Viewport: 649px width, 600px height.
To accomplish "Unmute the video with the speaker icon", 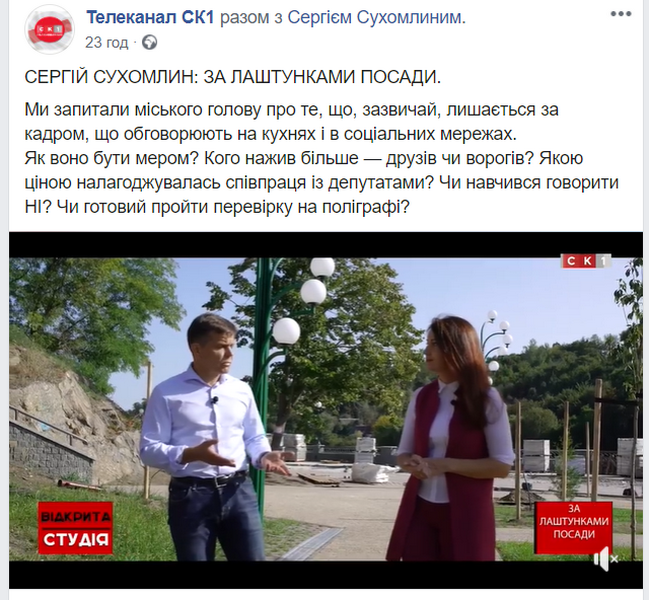I will pos(606,559).
